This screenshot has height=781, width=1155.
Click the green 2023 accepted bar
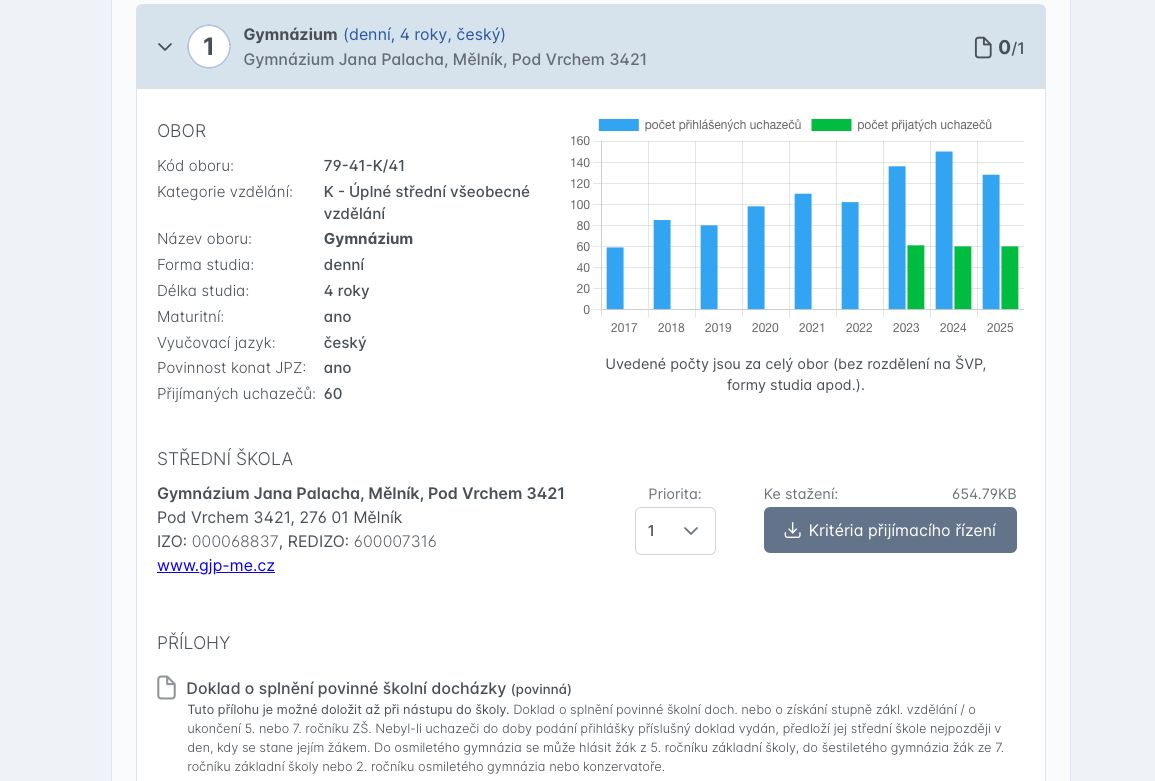click(915, 278)
